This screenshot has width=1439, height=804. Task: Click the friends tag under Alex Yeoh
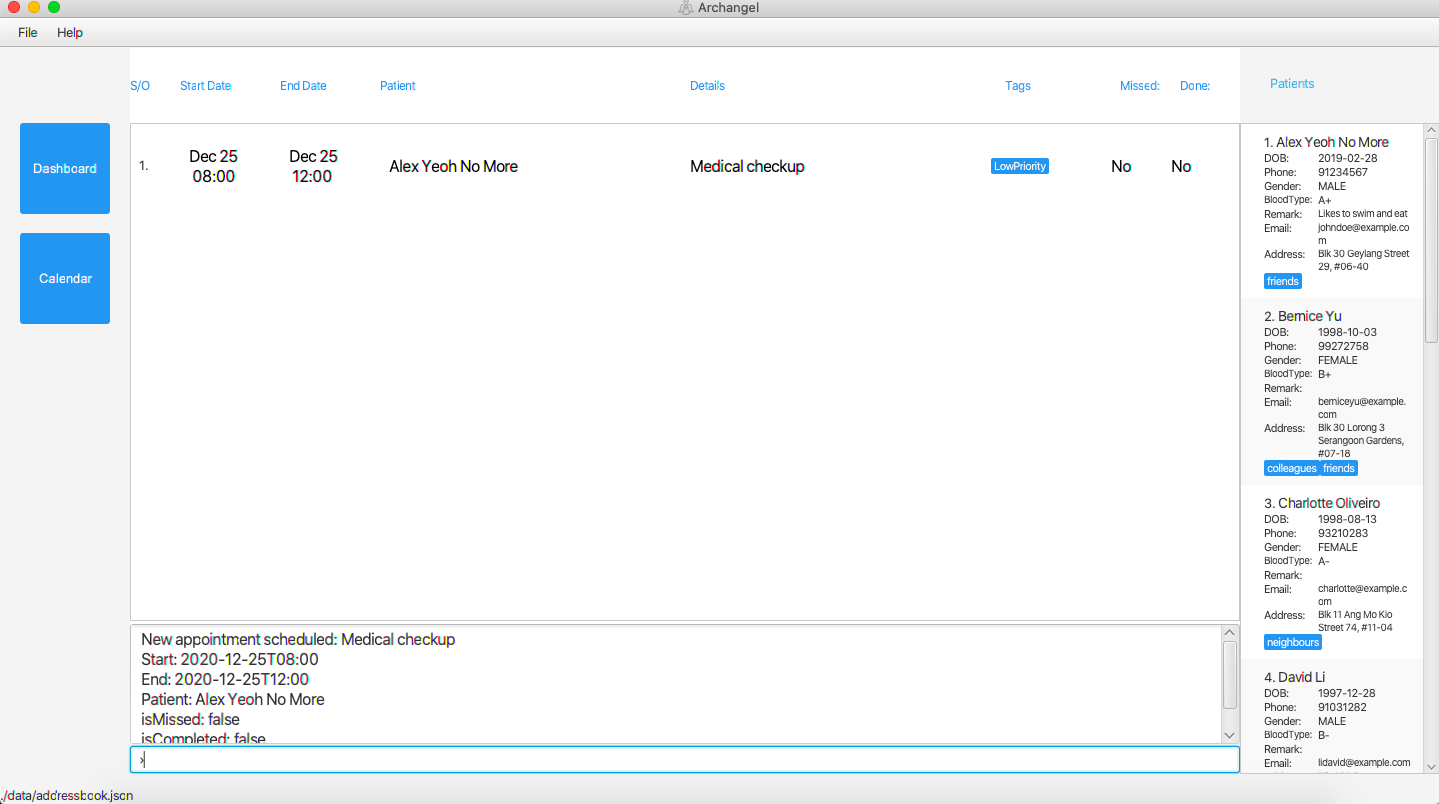point(1283,281)
